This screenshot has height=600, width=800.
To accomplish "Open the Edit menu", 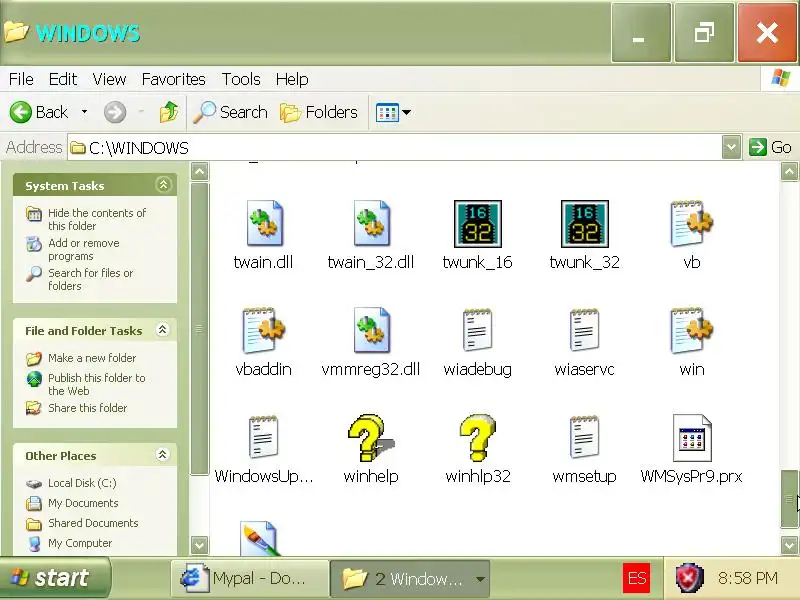I will click(x=63, y=79).
